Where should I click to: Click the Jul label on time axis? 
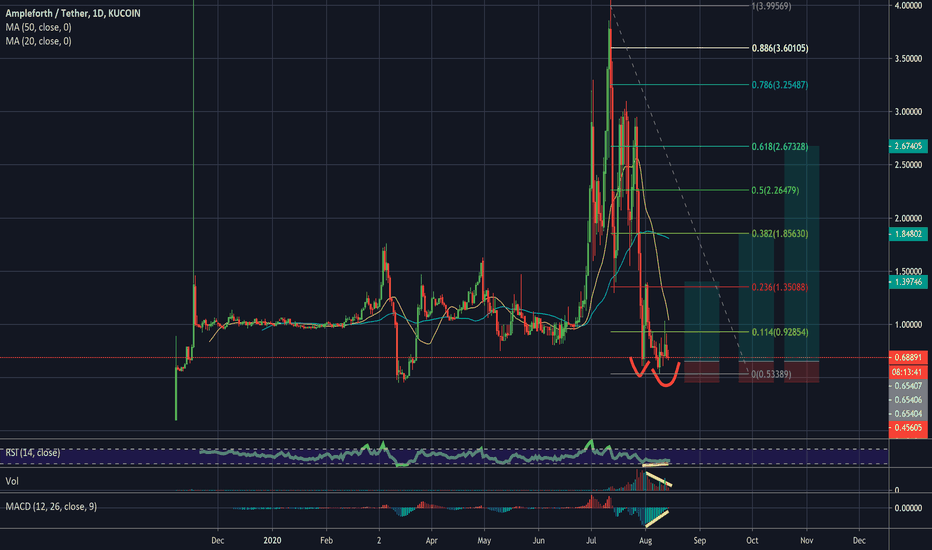[x=591, y=540]
